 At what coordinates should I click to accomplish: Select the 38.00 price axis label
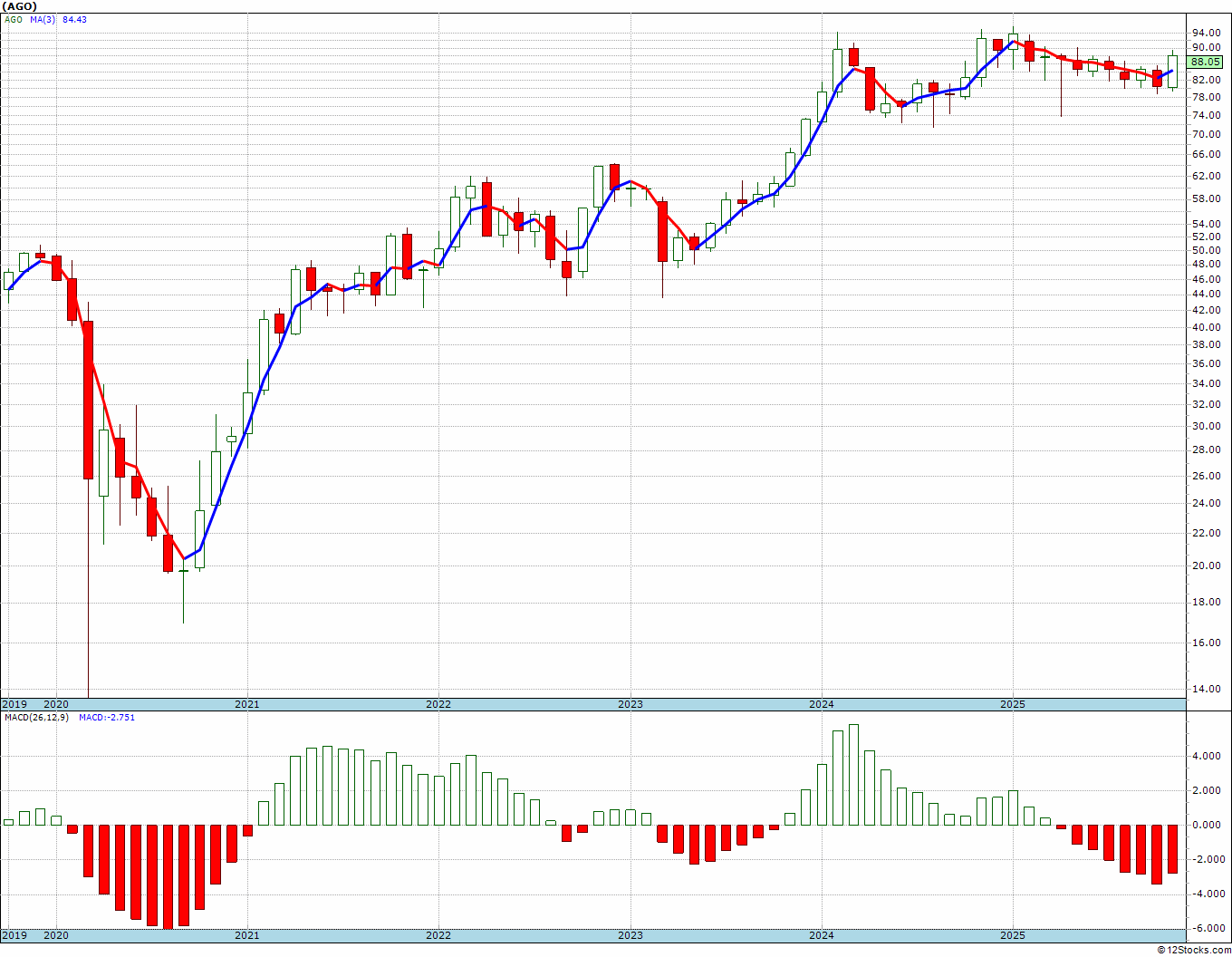[1206, 344]
